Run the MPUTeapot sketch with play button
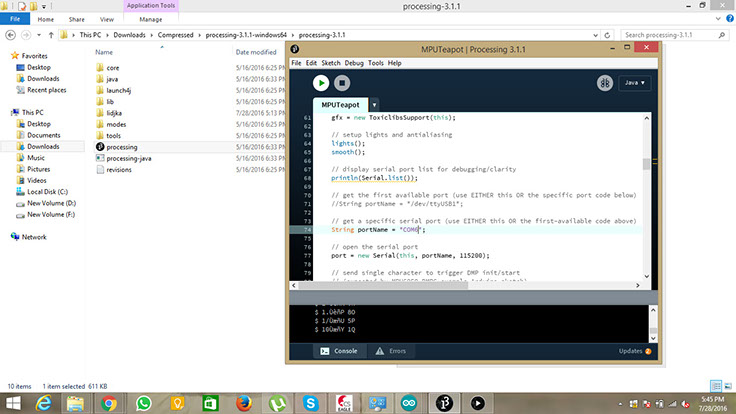Image resolution: width=736 pixels, height=414 pixels. 321,83
